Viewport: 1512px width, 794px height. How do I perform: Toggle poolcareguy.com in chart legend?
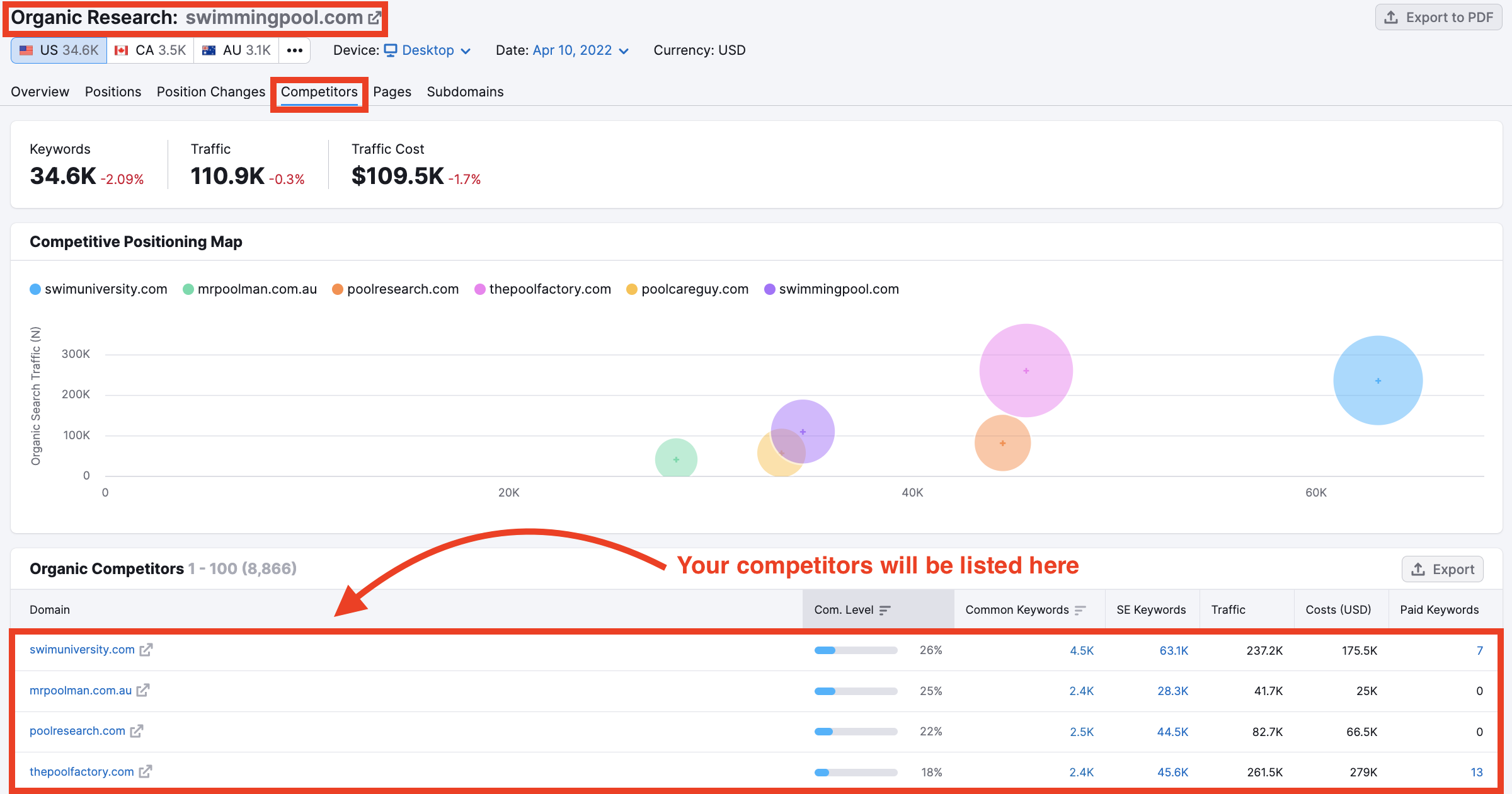tap(688, 289)
